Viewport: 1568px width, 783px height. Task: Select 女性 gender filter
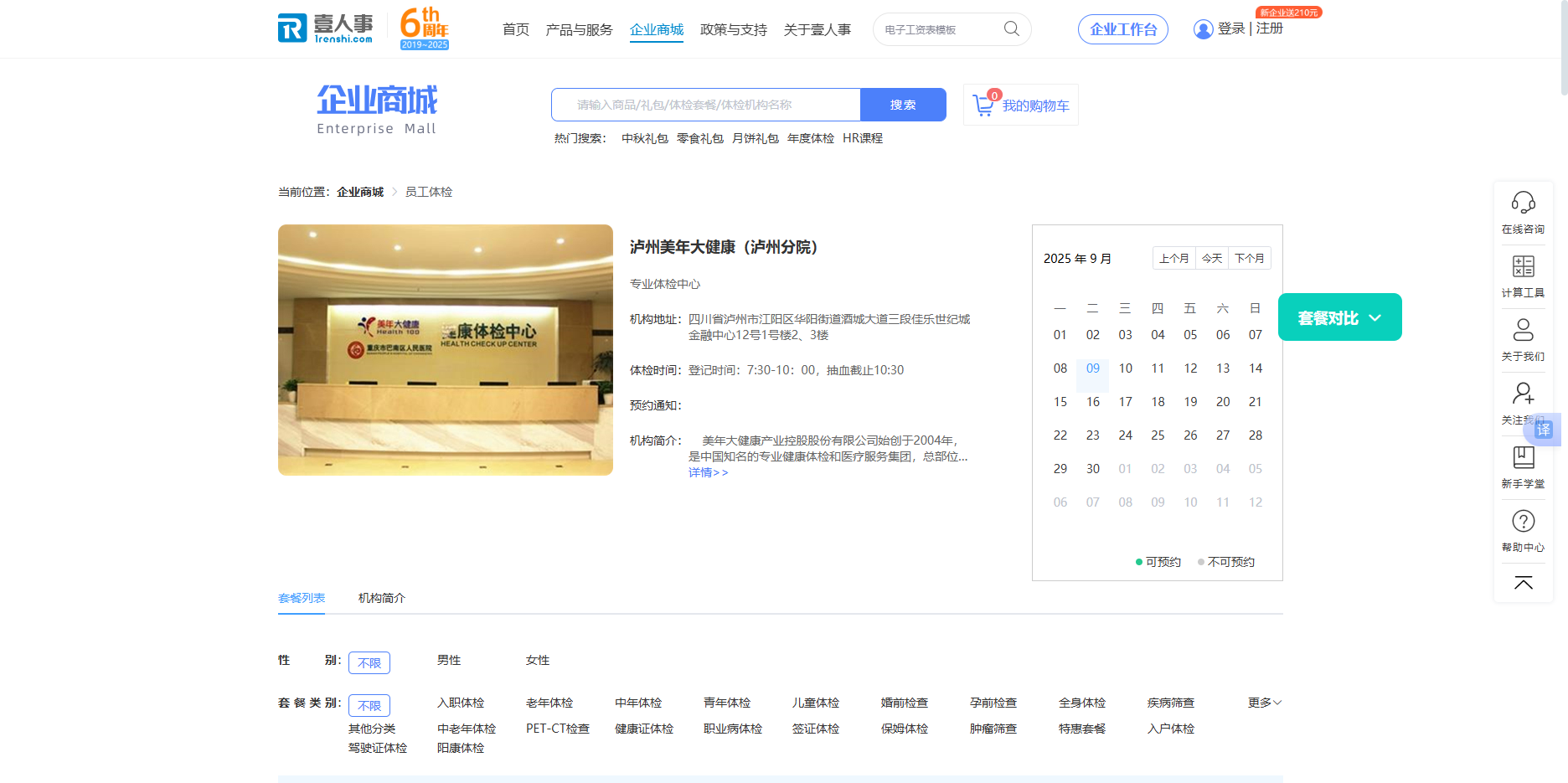[538, 661]
